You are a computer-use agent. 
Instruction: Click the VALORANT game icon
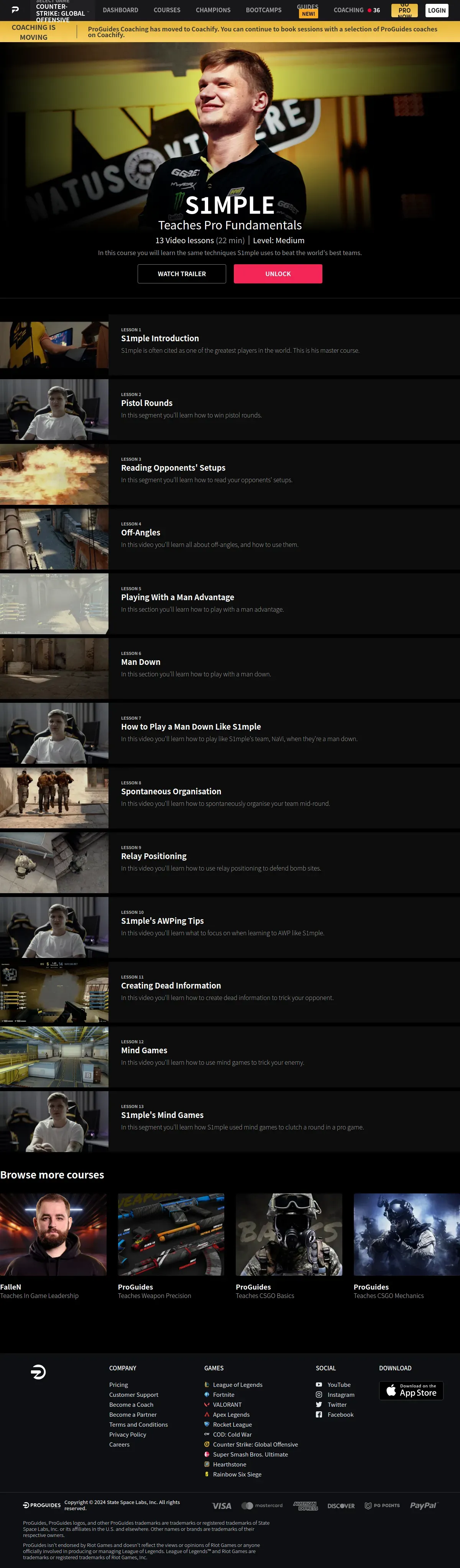207,1405
